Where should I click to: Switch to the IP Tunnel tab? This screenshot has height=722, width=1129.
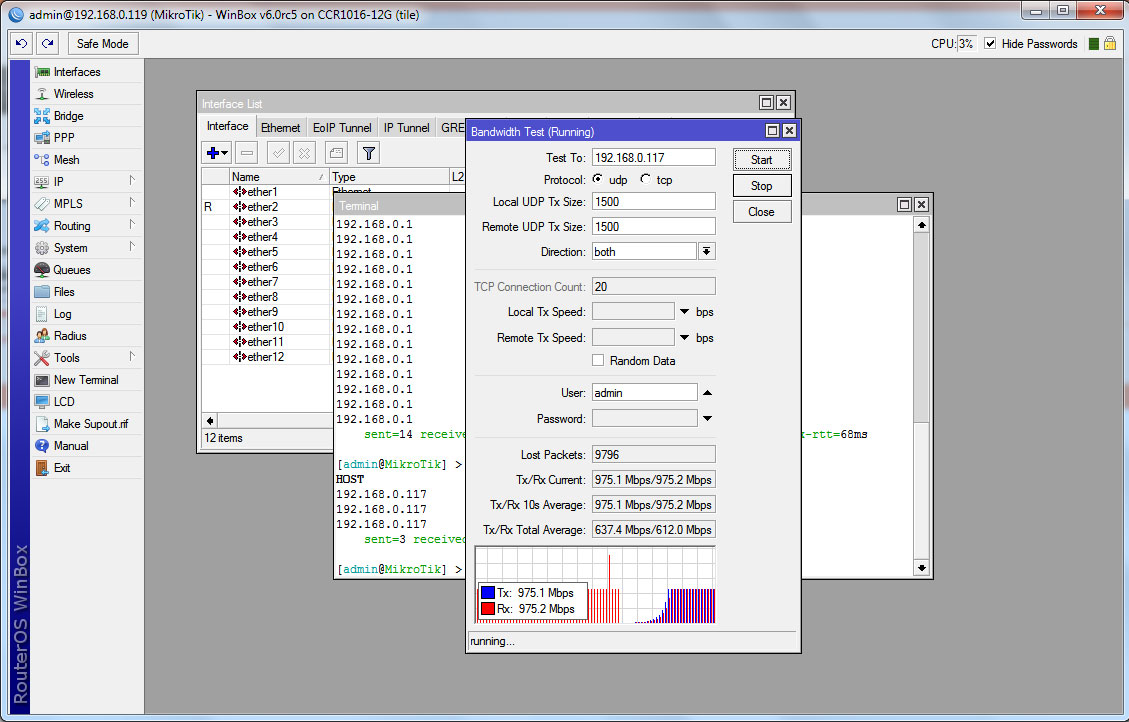point(406,128)
